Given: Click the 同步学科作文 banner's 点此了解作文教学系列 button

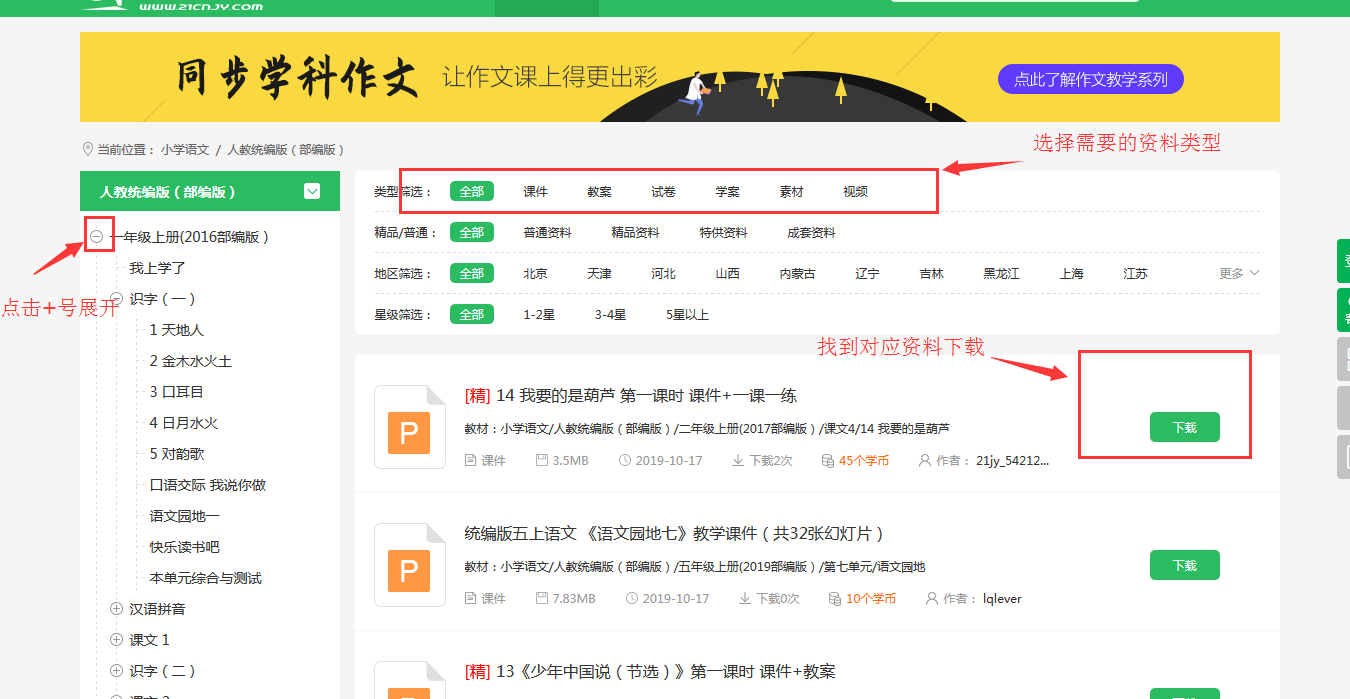Looking at the screenshot, I should coord(1090,79).
